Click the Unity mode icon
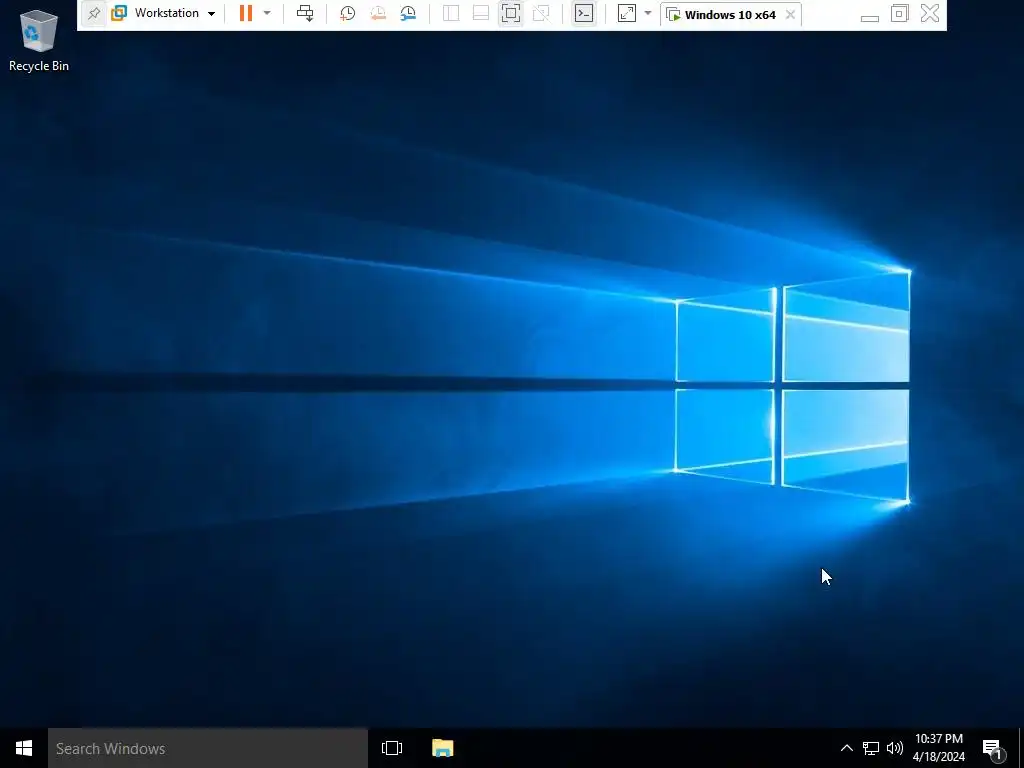This screenshot has width=1024, height=768. (541, 13)
